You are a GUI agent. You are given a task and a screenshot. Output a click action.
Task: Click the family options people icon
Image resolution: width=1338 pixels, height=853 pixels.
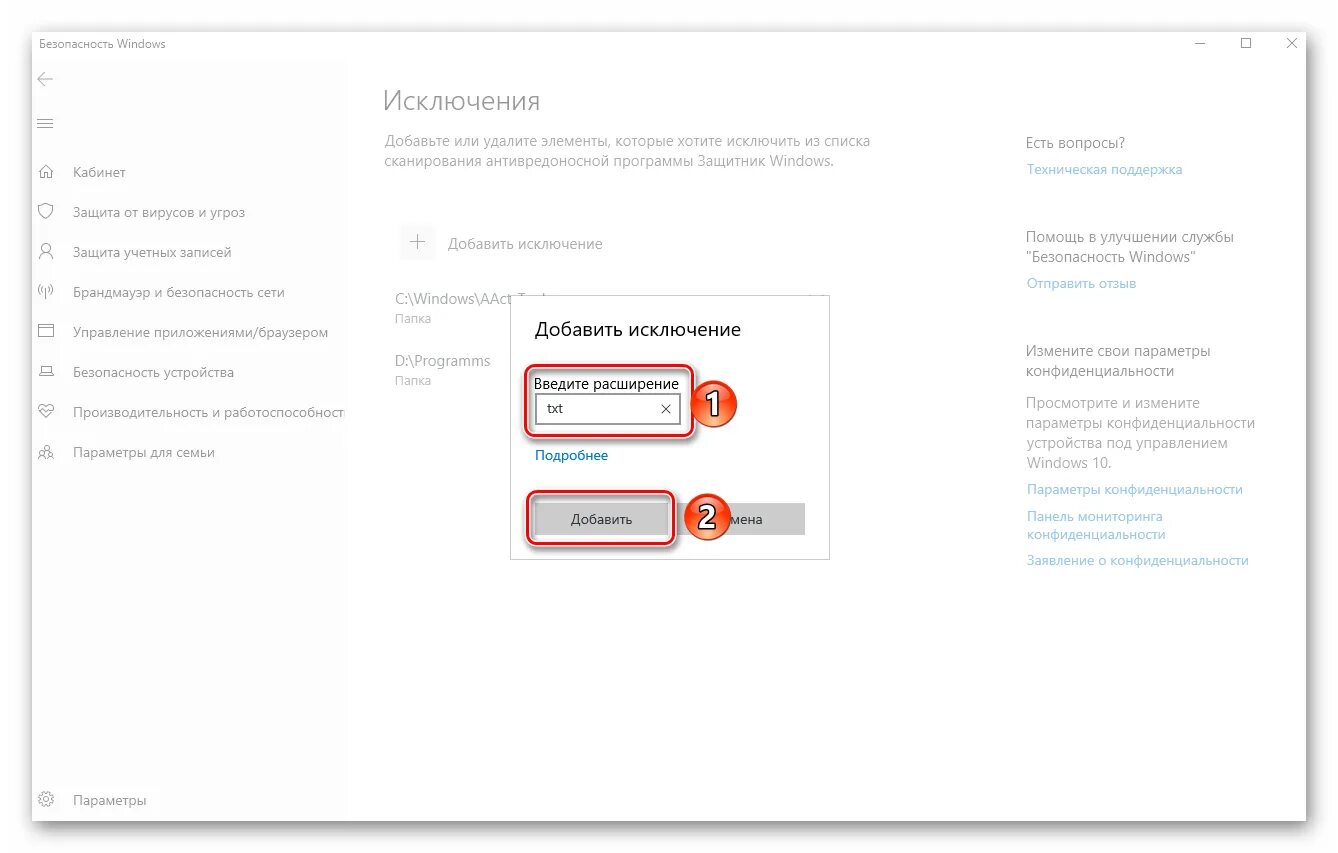45,452
